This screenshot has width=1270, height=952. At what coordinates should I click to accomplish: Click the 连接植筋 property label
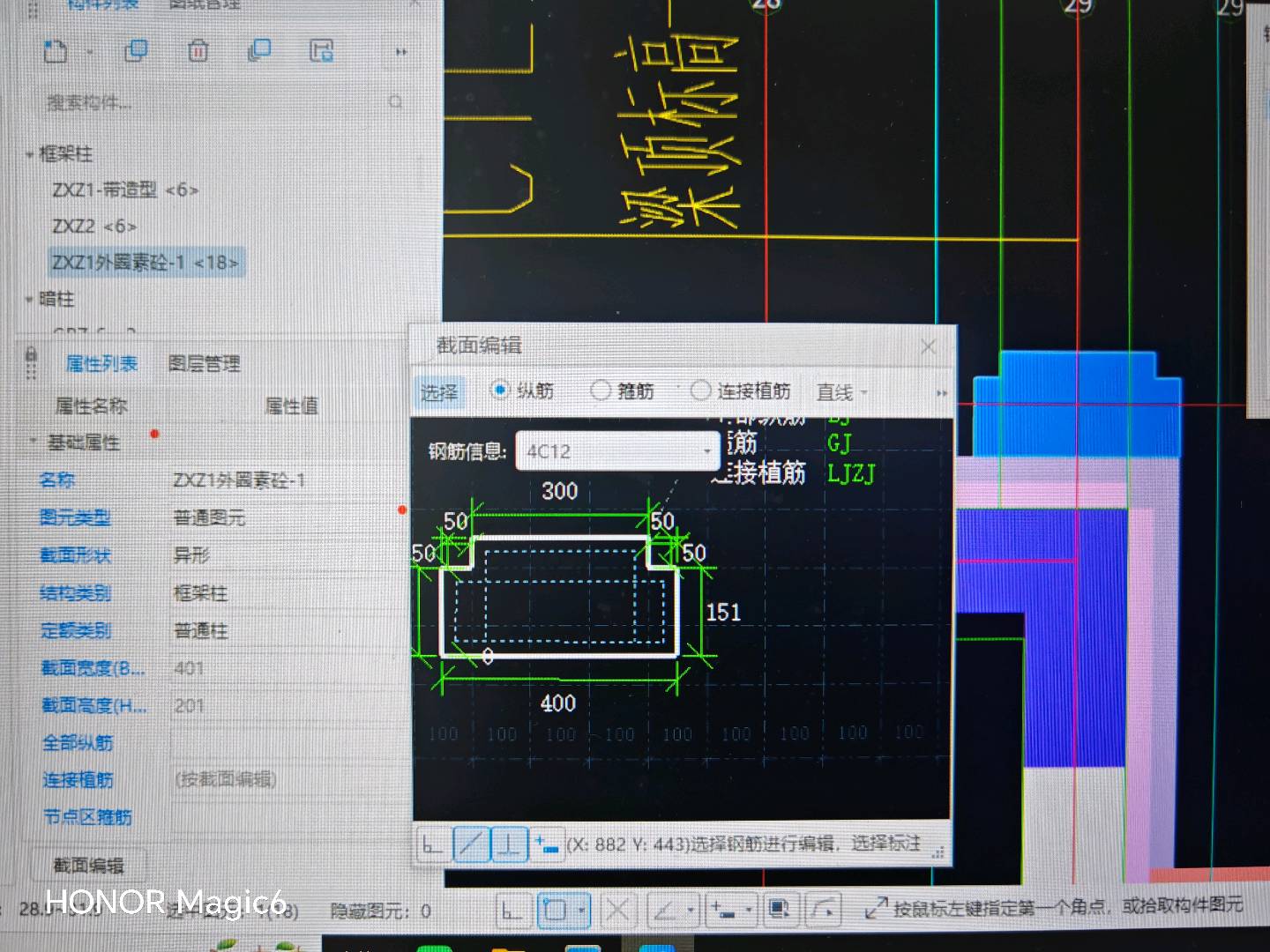(x=78, y=779)
